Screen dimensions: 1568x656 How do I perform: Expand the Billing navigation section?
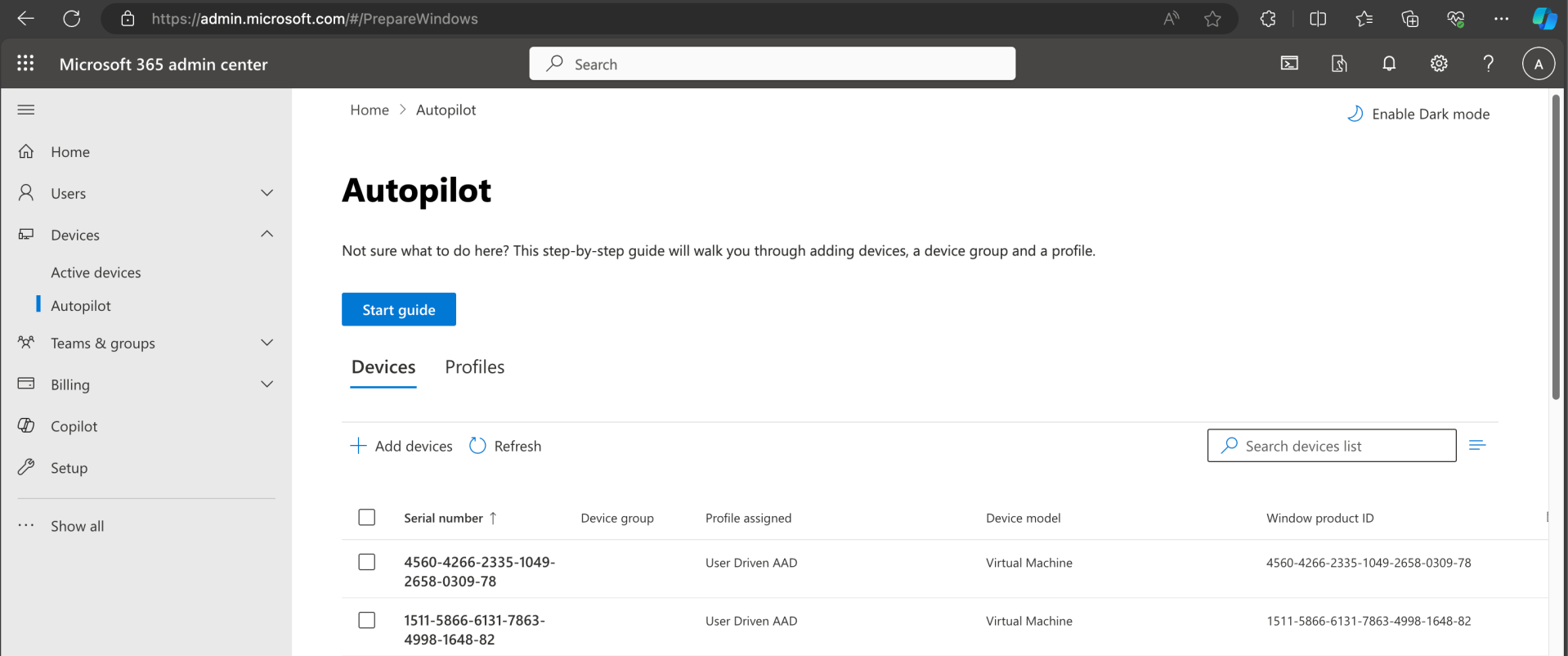coord(267,384)
